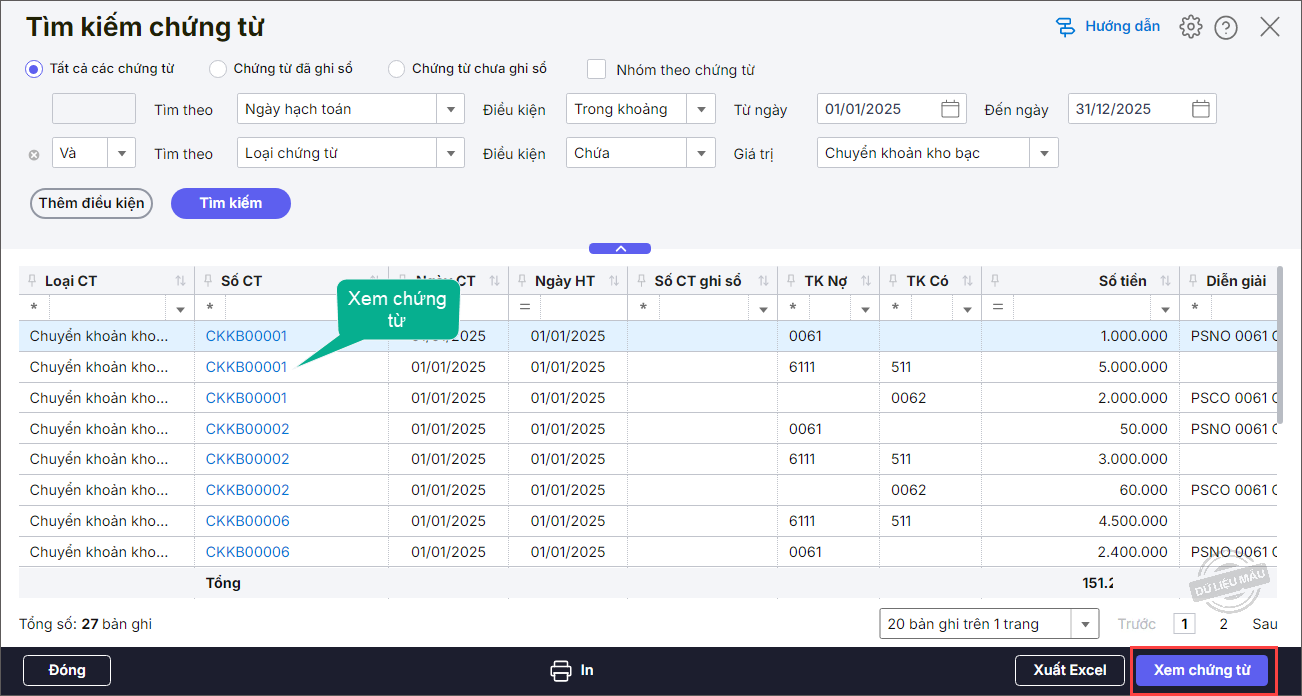Open calendar picker for Đến ngày
Screen dimensions: 1302x696
[1201, 109]
